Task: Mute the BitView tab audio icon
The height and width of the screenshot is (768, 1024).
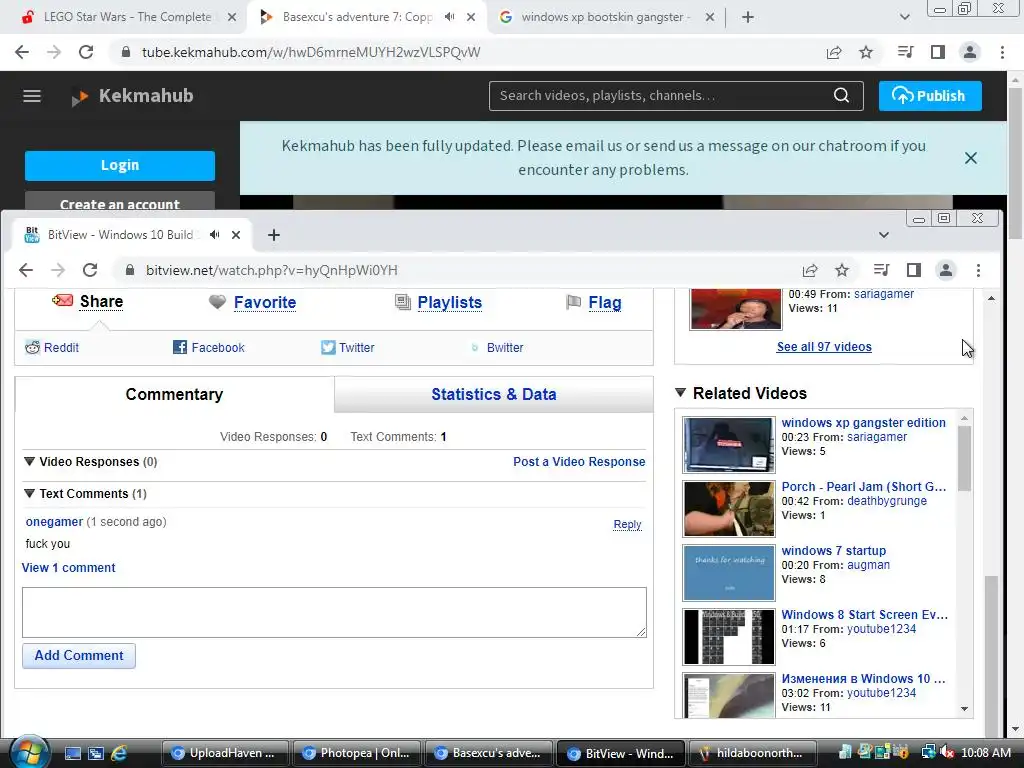Action: coord(215,234)
